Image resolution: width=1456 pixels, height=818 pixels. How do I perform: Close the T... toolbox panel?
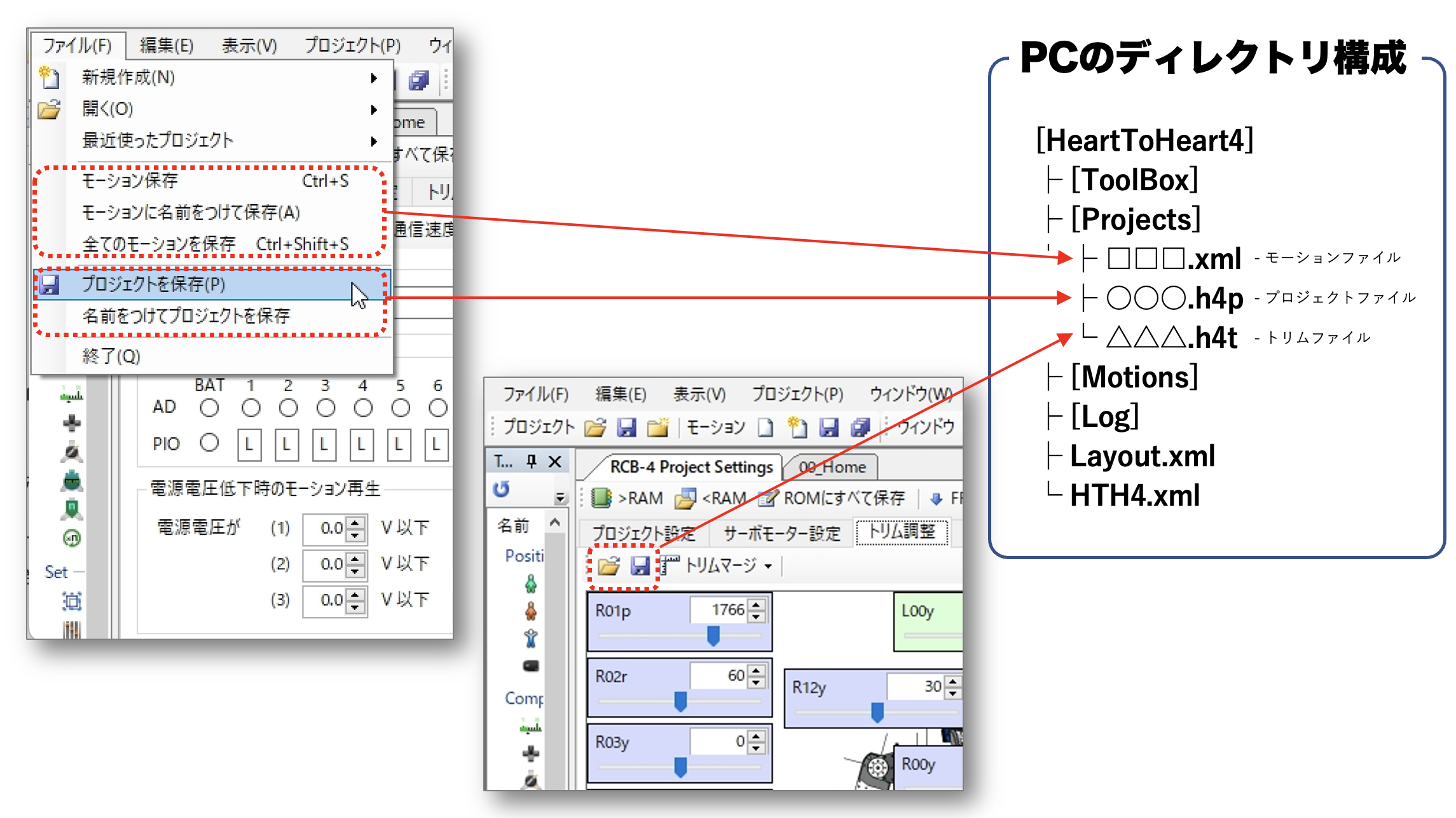555,461
